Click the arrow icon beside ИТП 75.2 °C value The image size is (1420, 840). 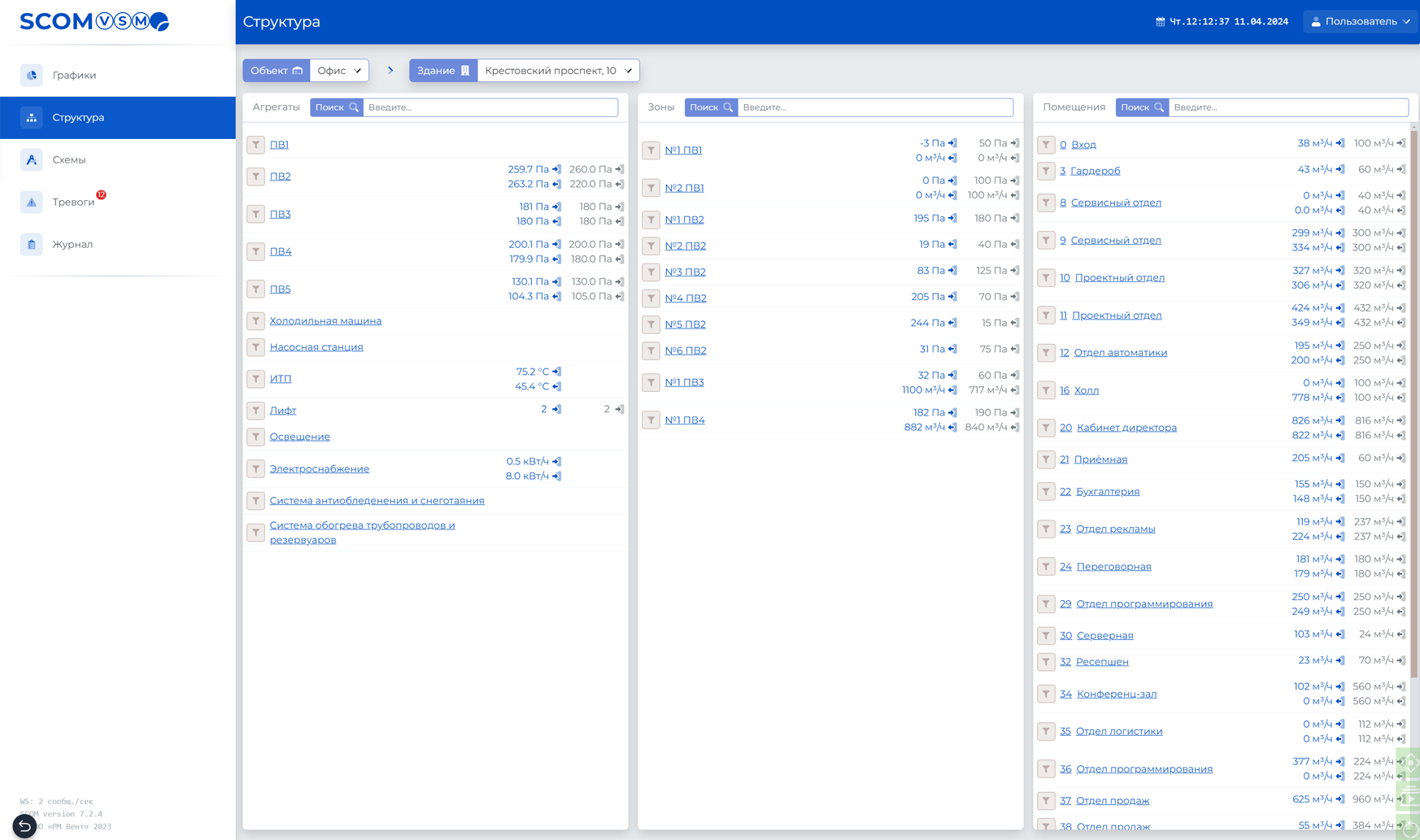click(557, 372)
